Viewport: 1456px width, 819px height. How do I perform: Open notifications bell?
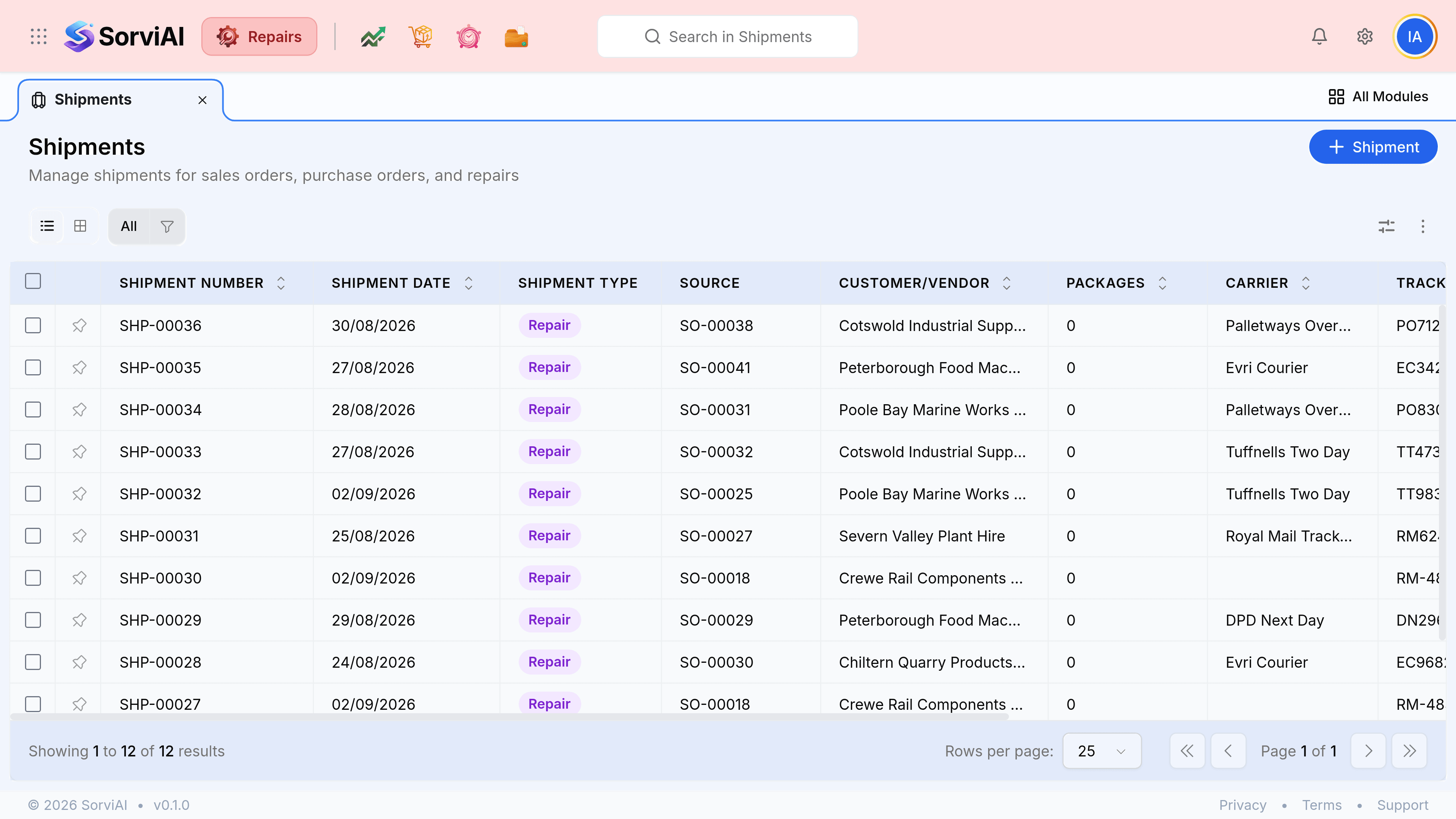pyautogui.click(x=1319, y=37)
